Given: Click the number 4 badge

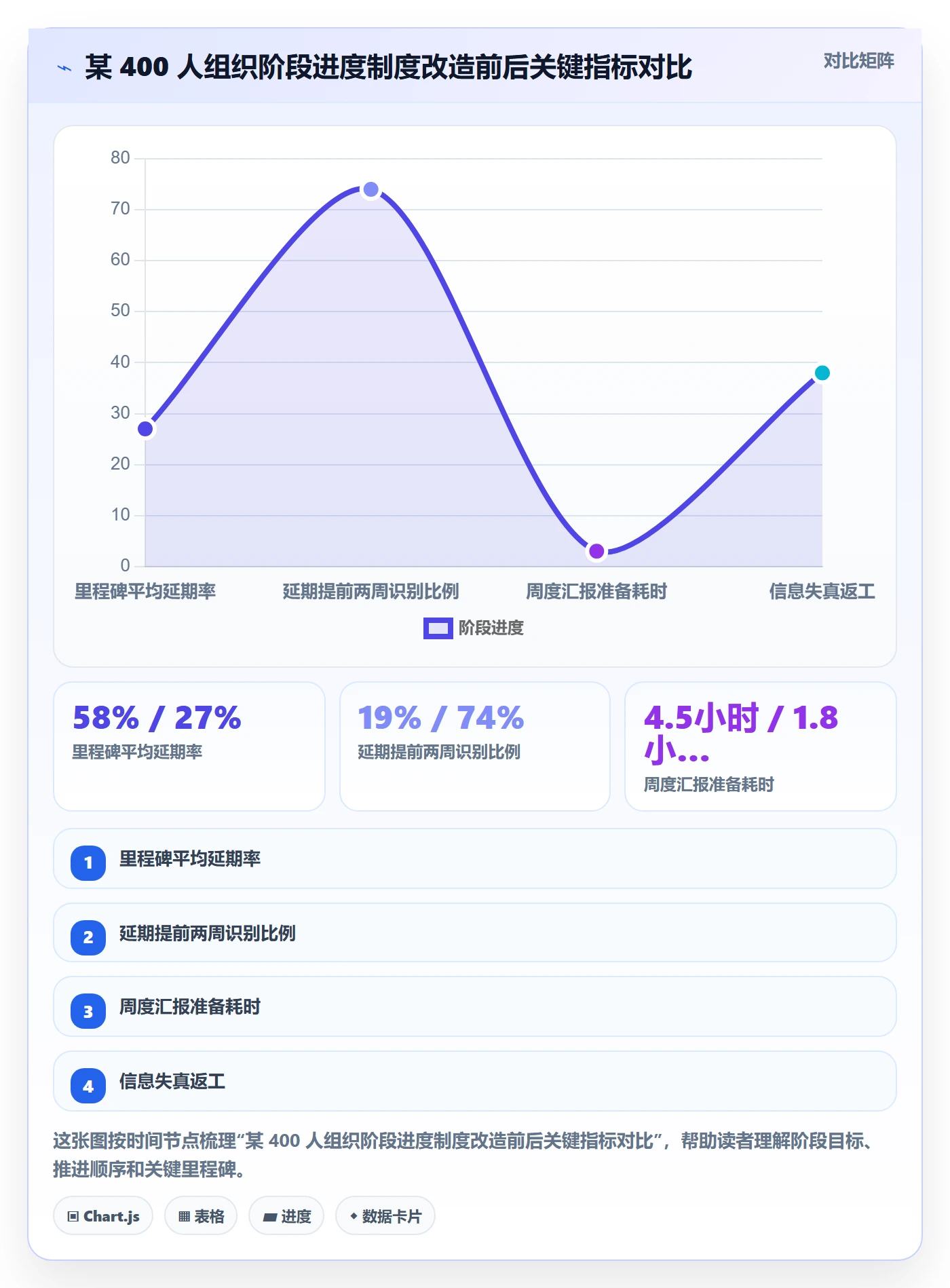Looking at the screenshot, I should (x=88, y=1086).
